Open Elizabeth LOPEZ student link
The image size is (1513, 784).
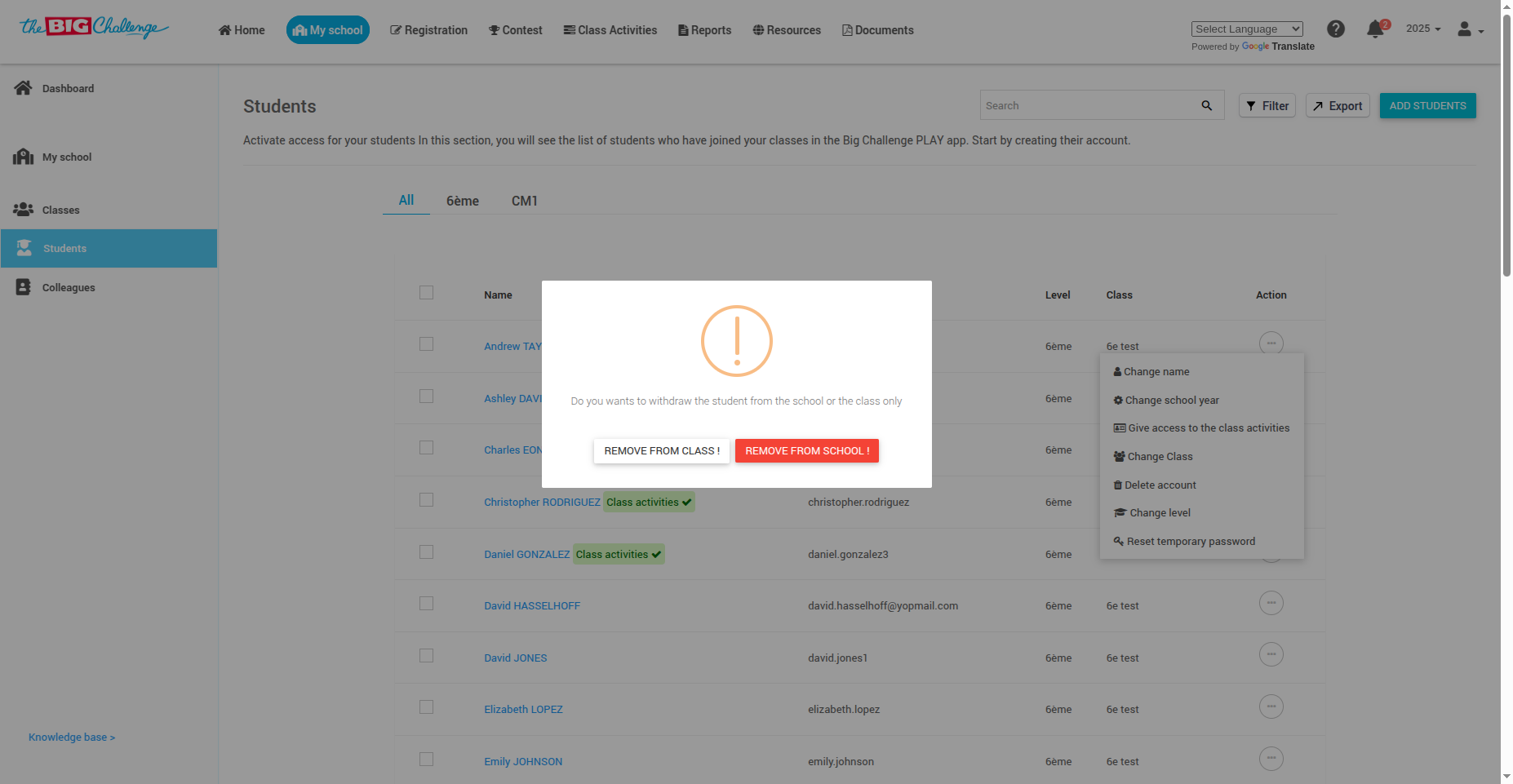pyautogui.click(x=523, y=709)
